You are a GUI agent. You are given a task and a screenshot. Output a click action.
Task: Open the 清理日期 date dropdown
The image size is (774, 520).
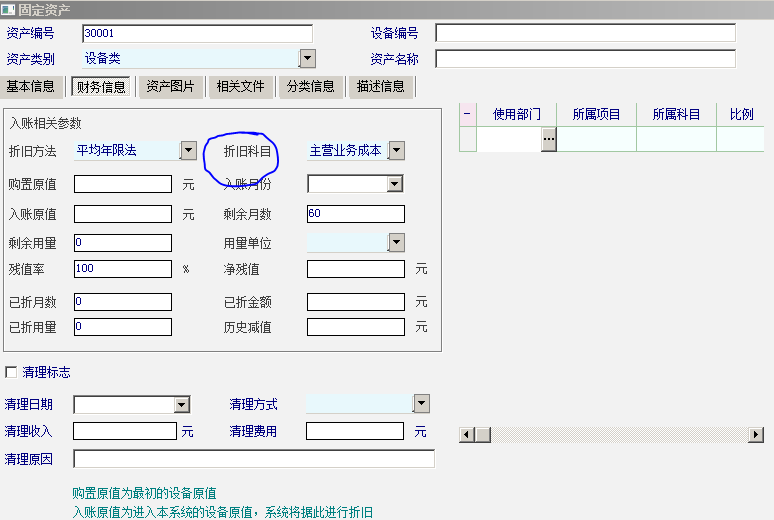point(182,405)
